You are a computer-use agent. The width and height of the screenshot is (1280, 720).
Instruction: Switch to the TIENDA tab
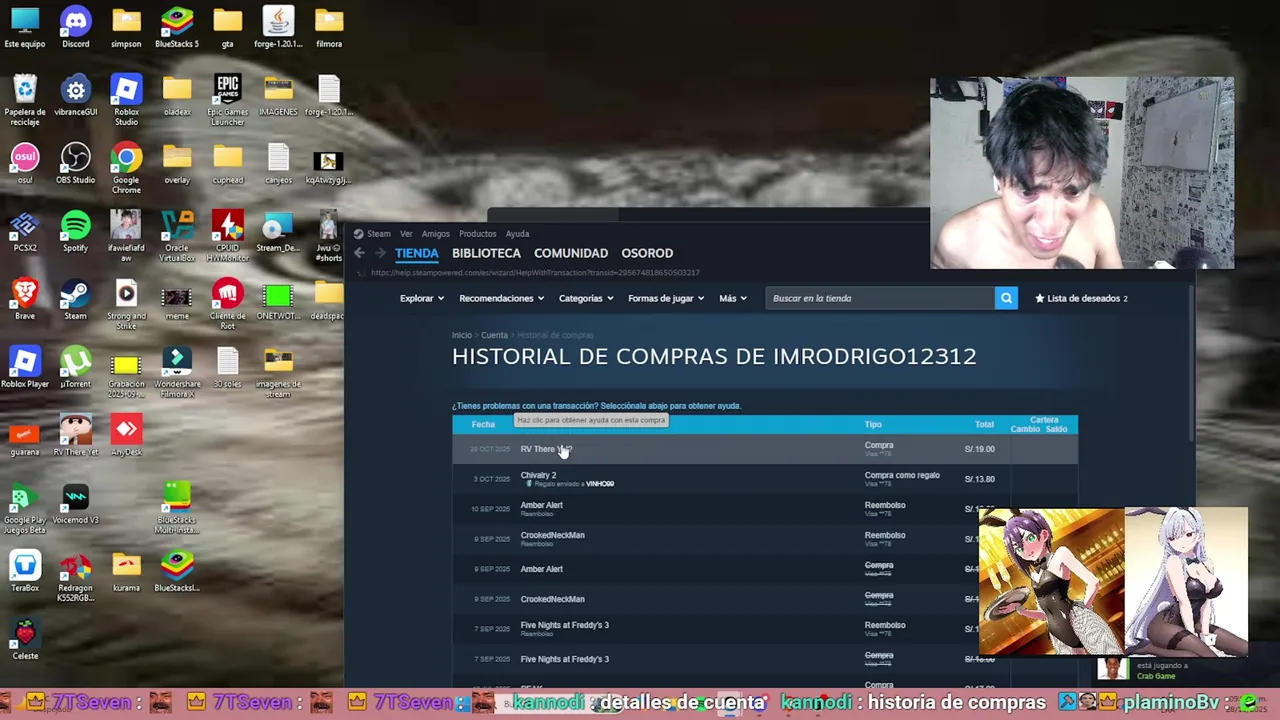(x=417, y=253)
